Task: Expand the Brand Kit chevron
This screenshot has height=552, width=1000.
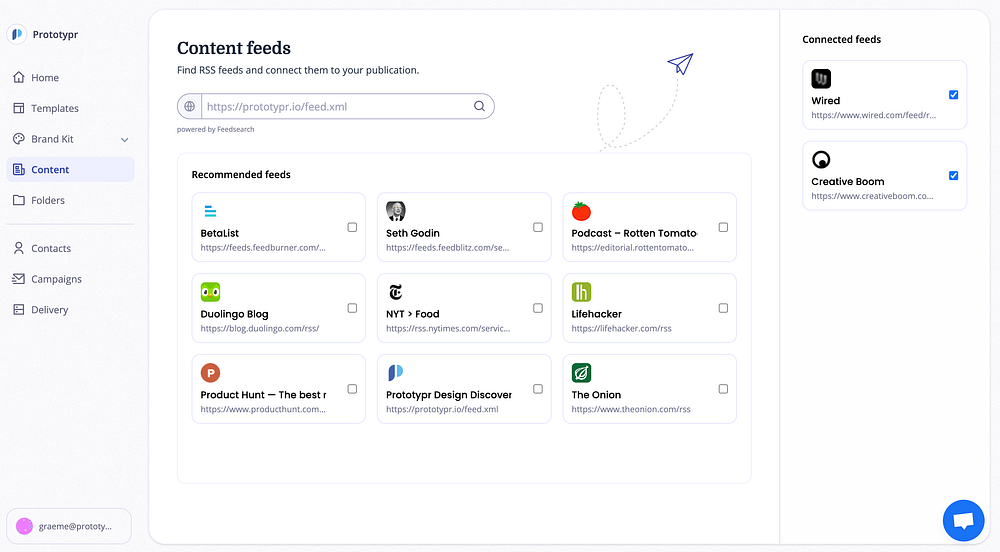Action: (x=125, y=139)
